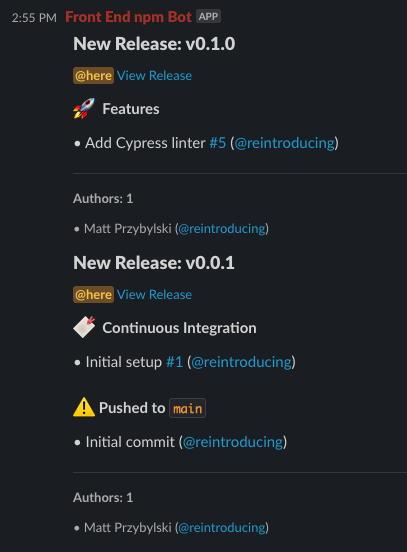Open the Front End npm Bot profile
This screenshot has height=552, width=407.
click(128, 17)
